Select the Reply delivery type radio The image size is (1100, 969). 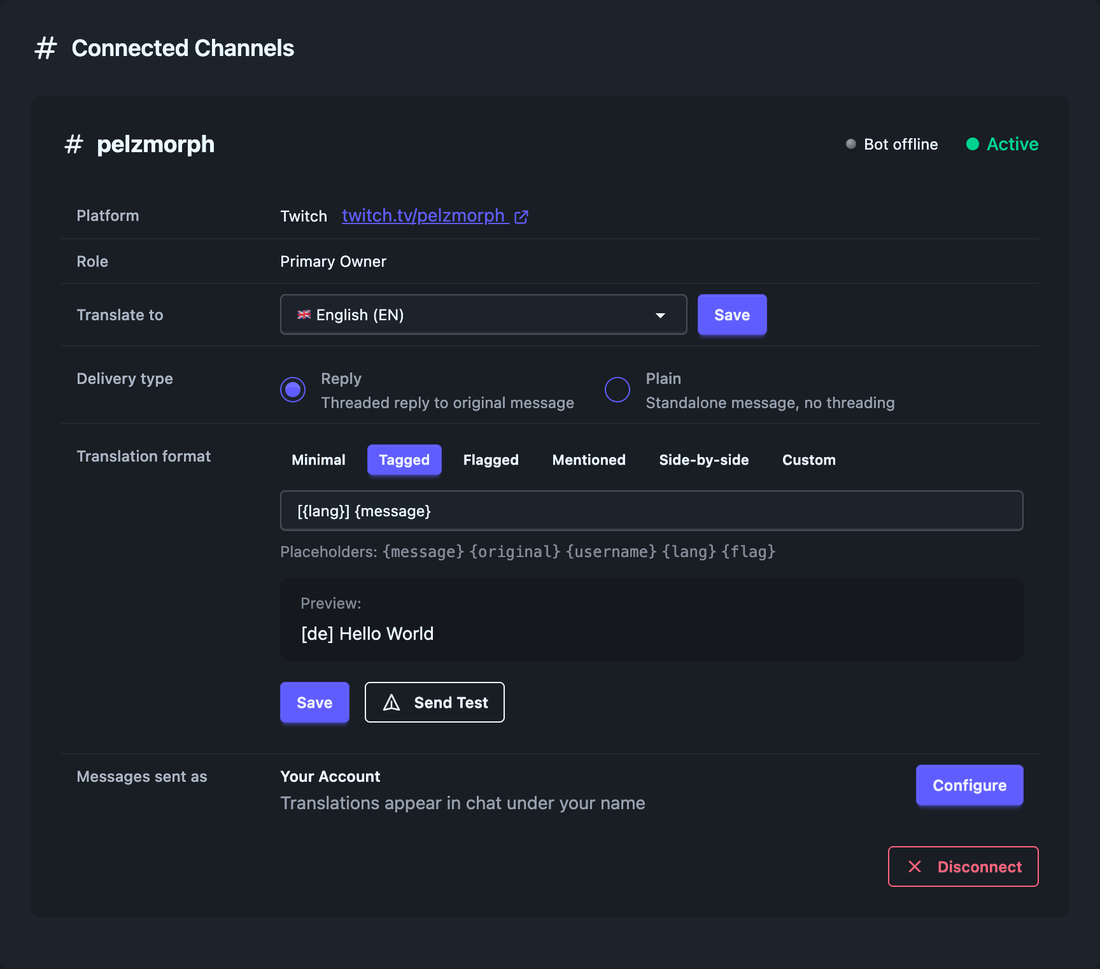(293, 389)
